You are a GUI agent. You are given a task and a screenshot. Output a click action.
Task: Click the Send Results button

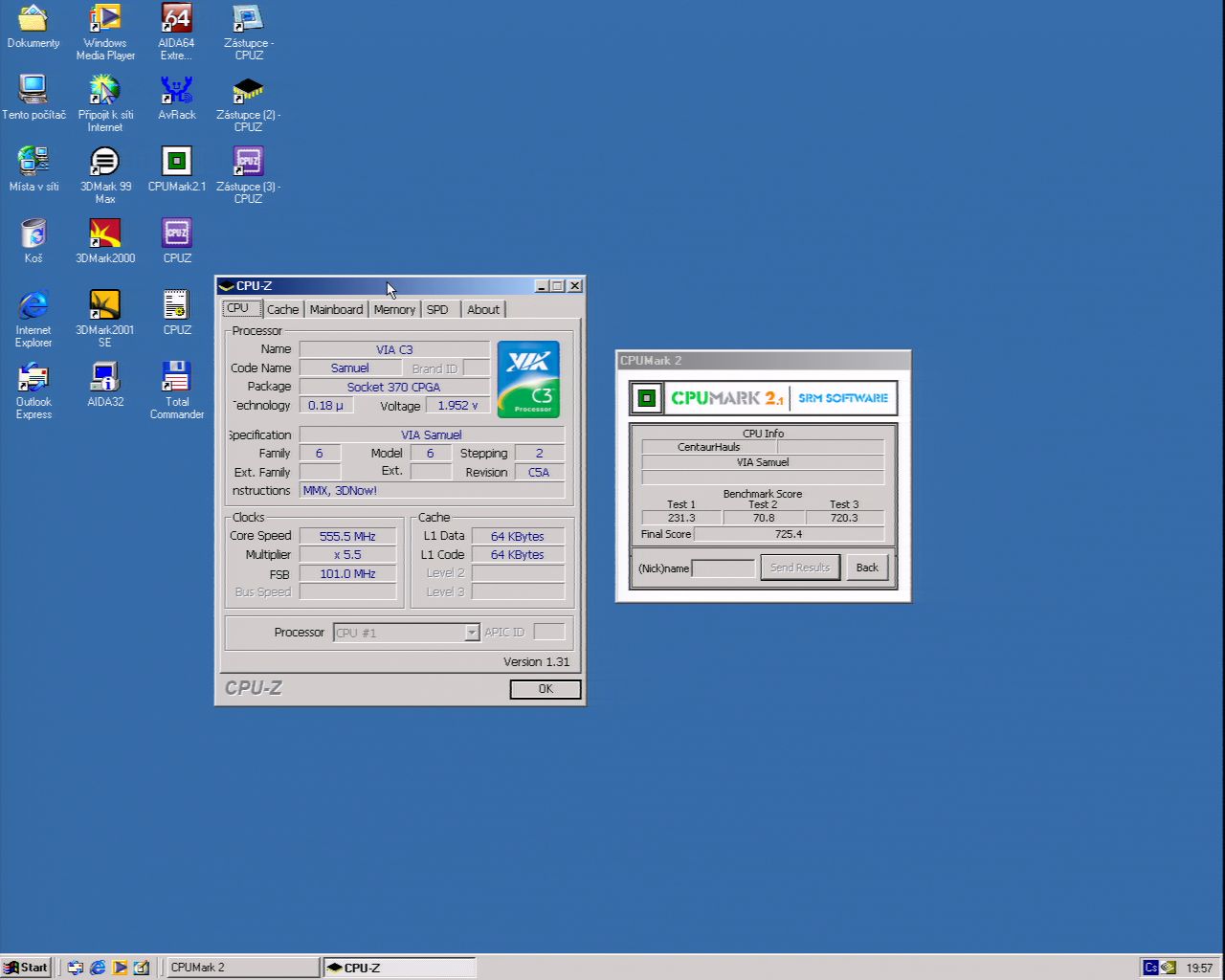tap(800, 568)
